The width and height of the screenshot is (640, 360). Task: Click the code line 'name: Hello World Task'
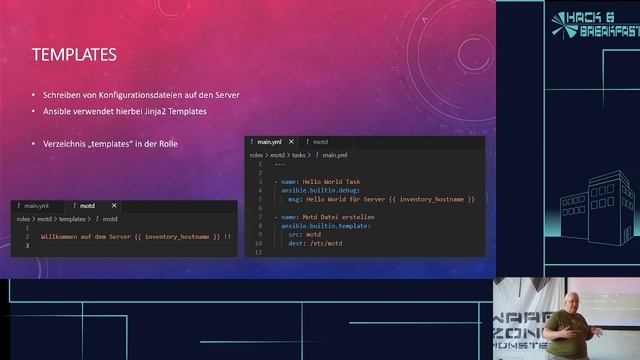pos(317,182)
